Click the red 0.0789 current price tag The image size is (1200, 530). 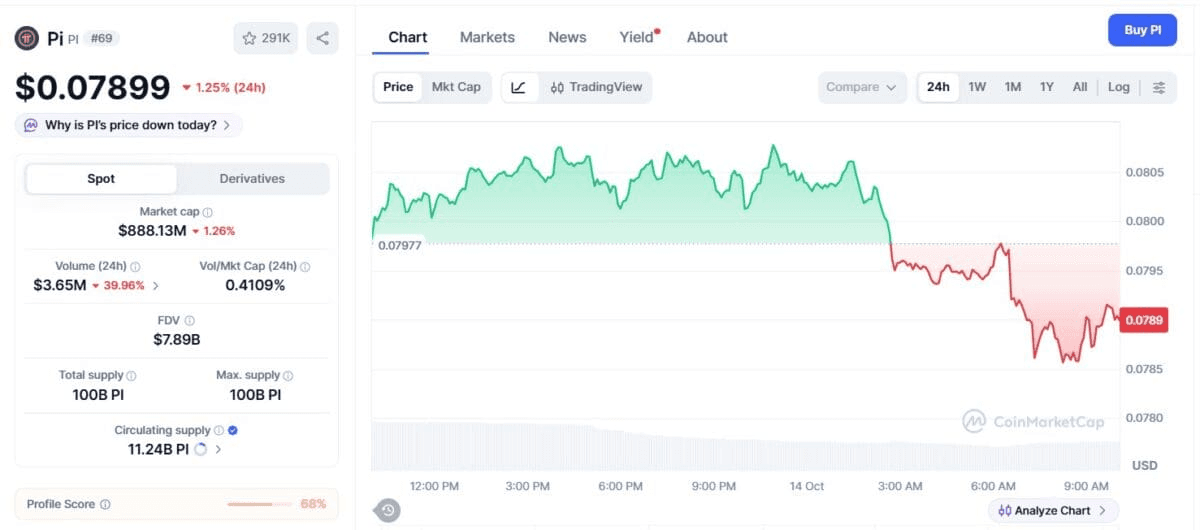click(x=1143, y=320)
